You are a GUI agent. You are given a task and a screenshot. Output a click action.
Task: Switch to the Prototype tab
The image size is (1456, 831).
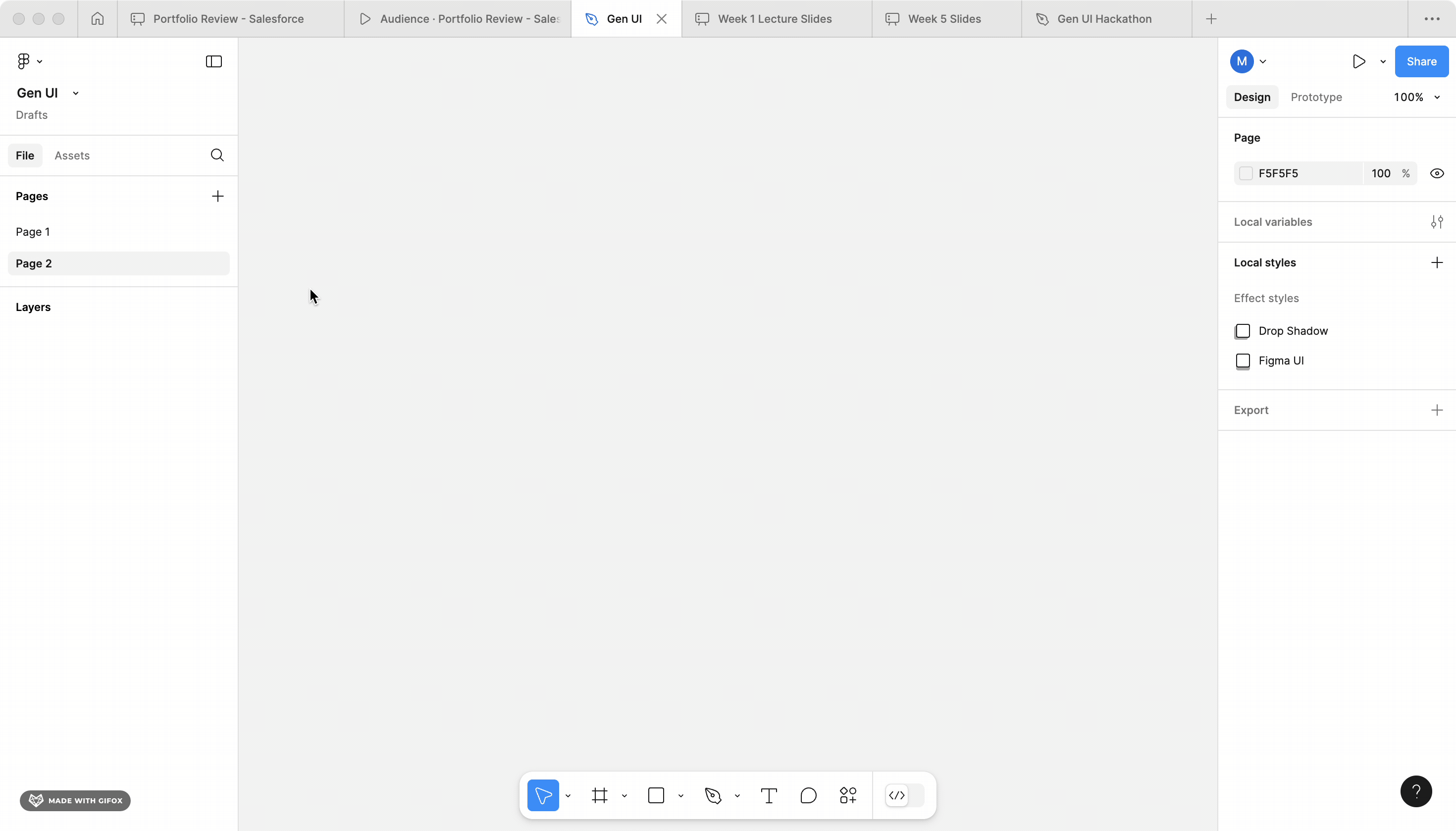click(x=1316, y=97)
